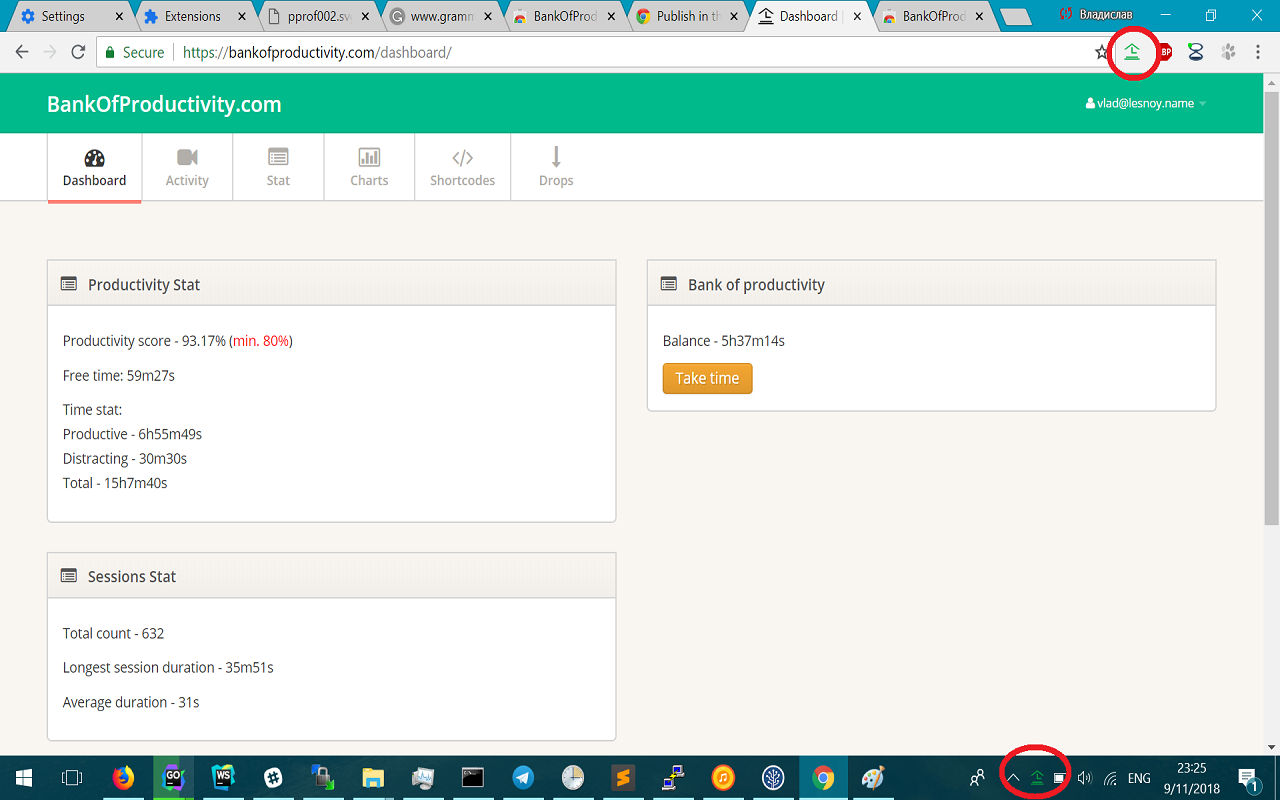The width and height of the screenshot is (1280, 800).
Task: Go to the Stat section
Action: (x=278, y=168)
